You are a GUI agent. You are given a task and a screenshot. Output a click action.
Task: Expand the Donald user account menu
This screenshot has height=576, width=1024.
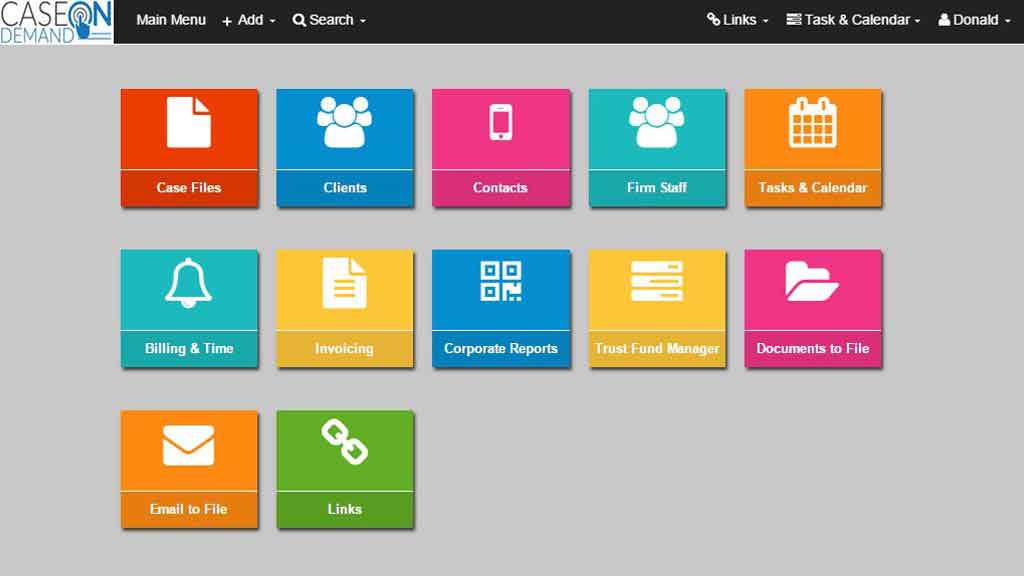973,19
